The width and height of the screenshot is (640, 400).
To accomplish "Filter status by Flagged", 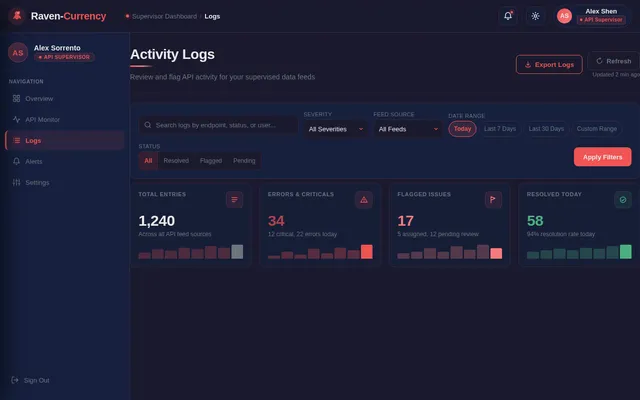I will point(211,160).
